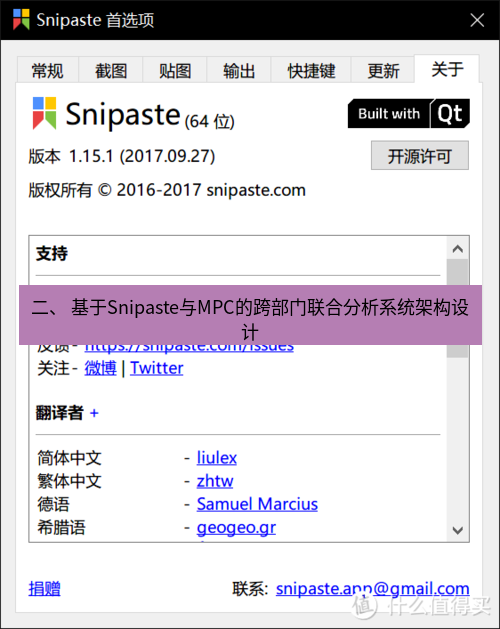Click the snipaste.app@gmail.com contact link
The image size is (500, 629).
(x=372, y=588)
